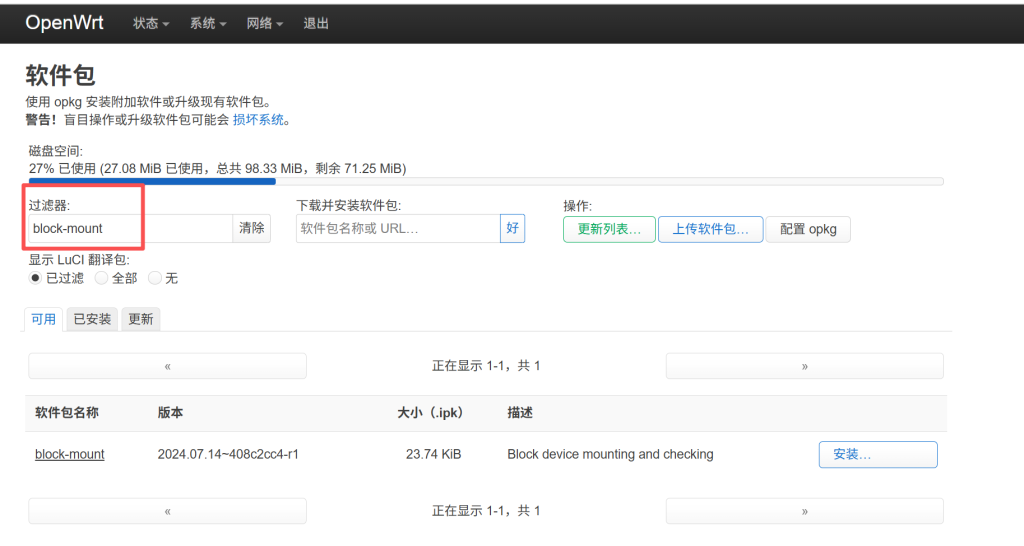Screen dimensions: 1024x546
Task: Click 安装 for the block-mount package
Action: [x=877, y=454]
